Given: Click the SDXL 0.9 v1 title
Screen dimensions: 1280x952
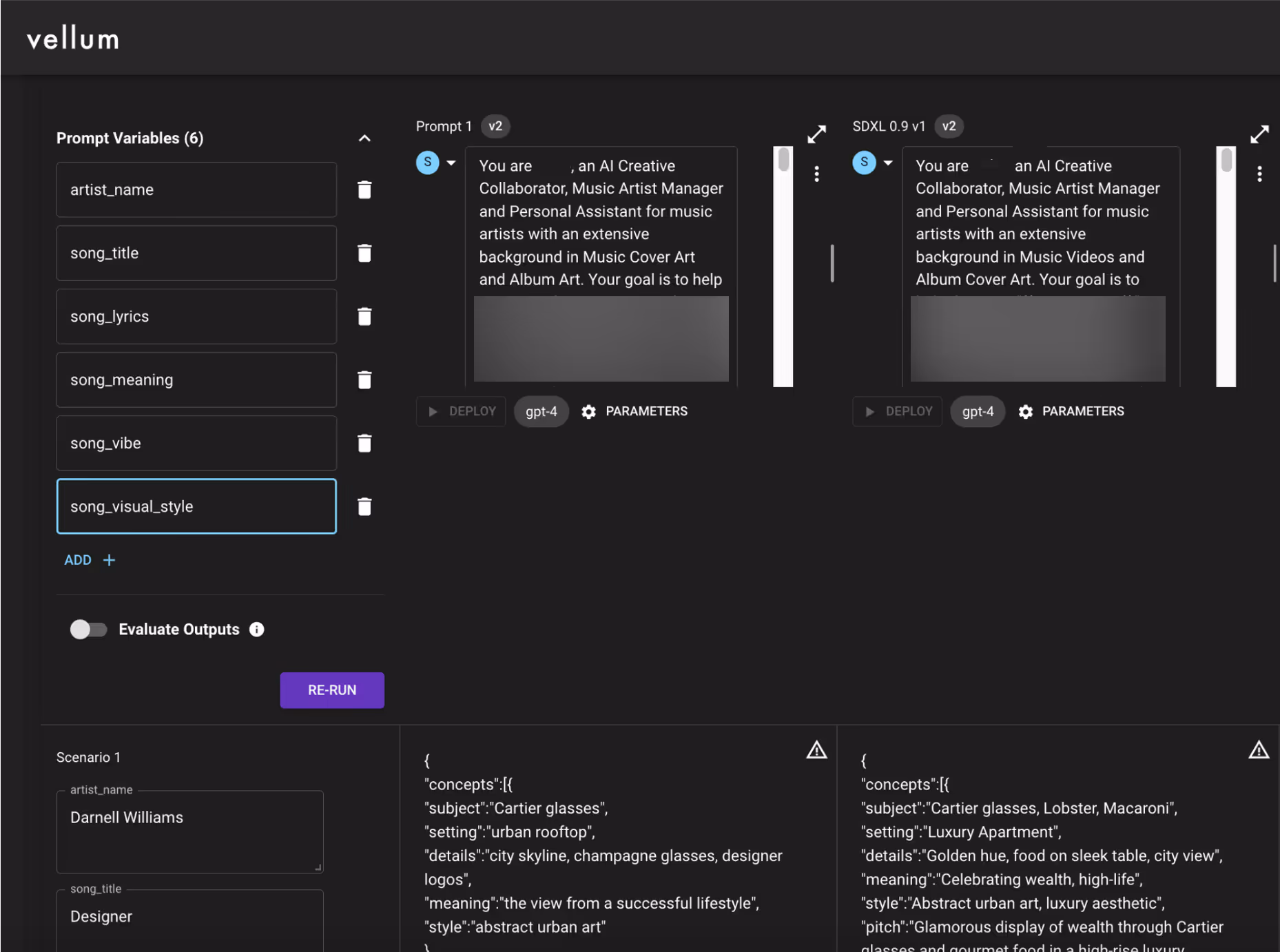Looking at the screenshot, I should [889, 126].
